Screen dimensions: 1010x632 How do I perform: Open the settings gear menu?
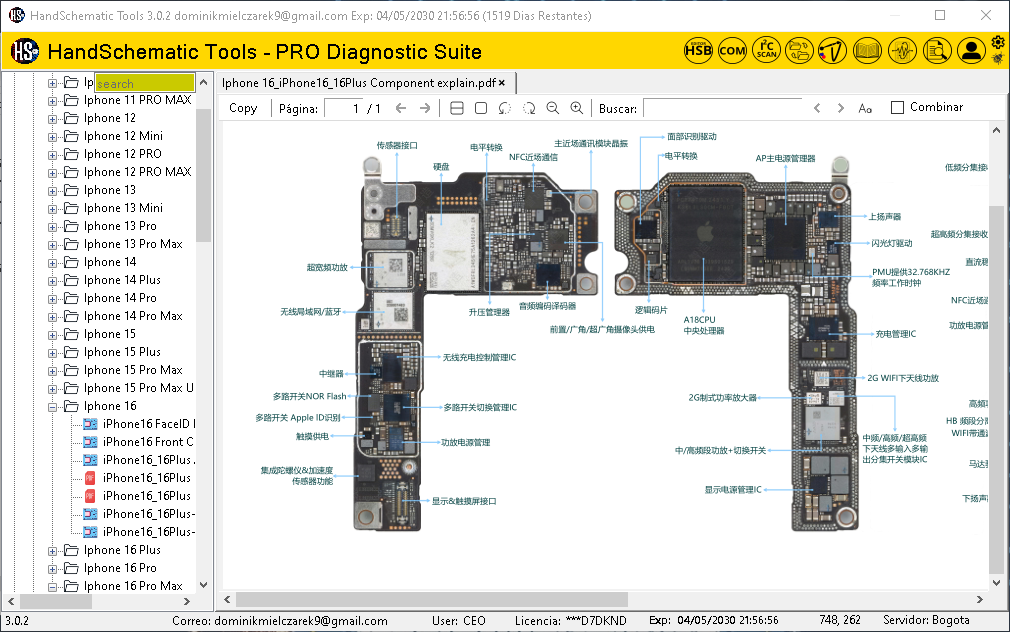point(997,44)
